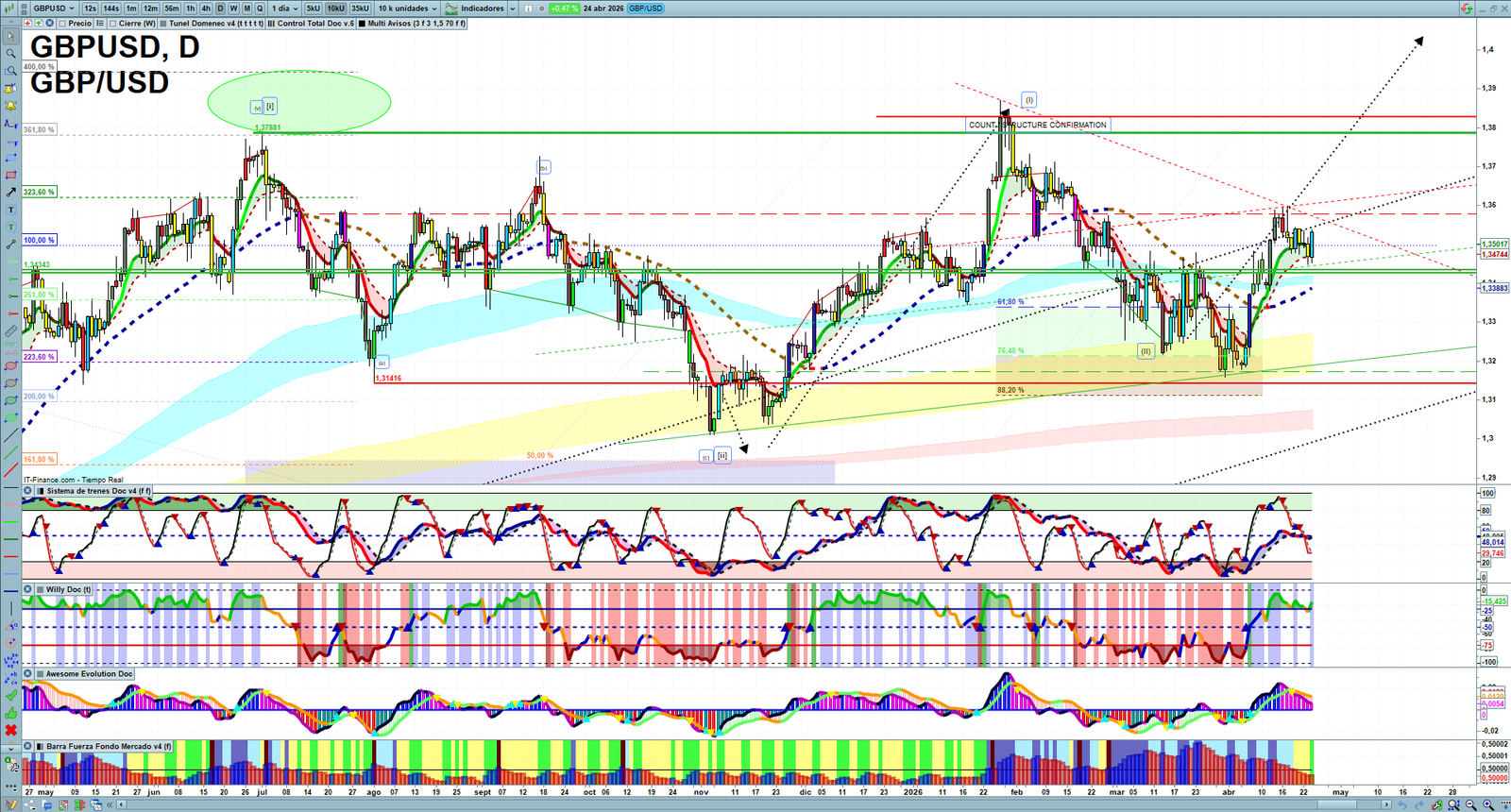This screenshot has width=1511, height=812.
Task: Open the GBPUSD instrument dropdown
Action: click(x=54, y=8)
